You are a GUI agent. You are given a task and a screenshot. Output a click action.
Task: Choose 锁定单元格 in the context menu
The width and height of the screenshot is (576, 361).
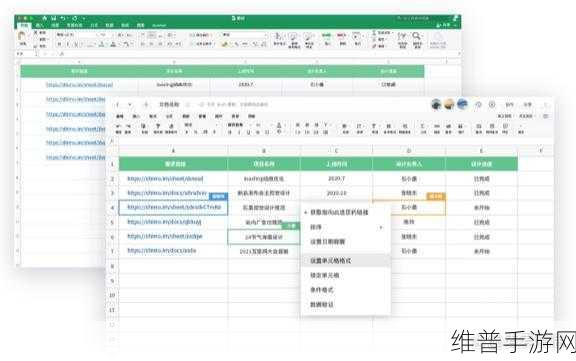[x=324, y=275]
